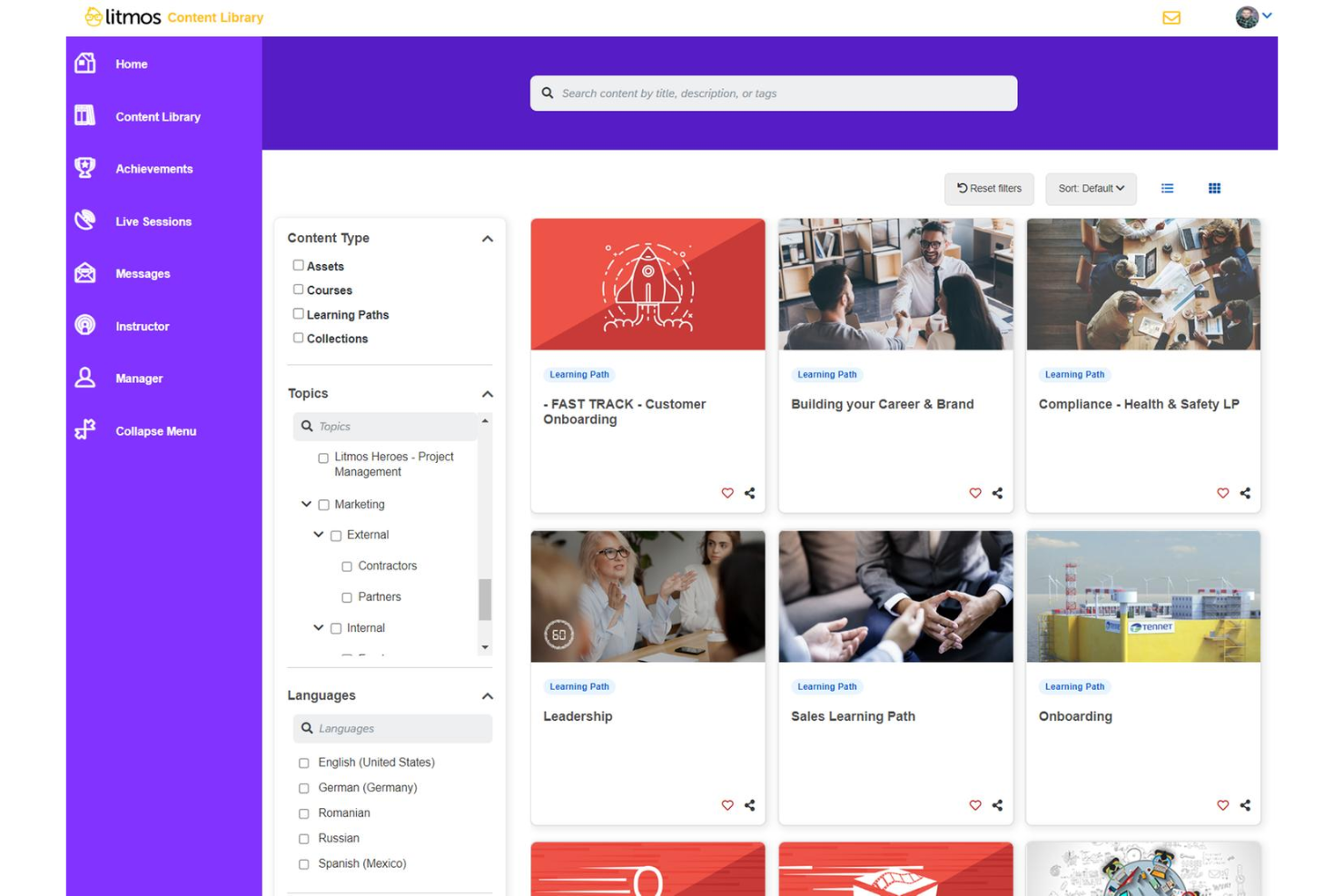Favorite the FAST TRACK Customer Onboarding card
The height and width of the screenshot is (896, 1344).
[x=727, y=493]
